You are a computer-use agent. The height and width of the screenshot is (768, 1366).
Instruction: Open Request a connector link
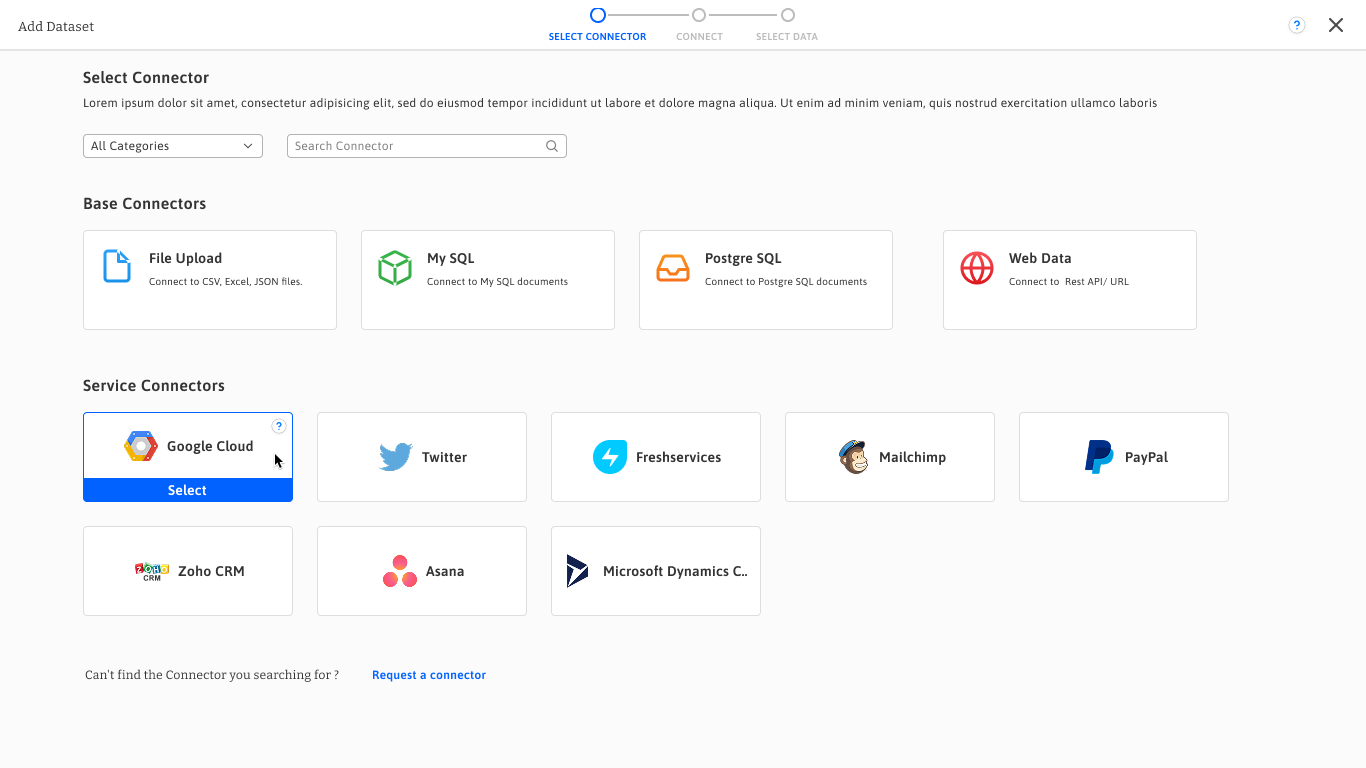tap(429, 675)
